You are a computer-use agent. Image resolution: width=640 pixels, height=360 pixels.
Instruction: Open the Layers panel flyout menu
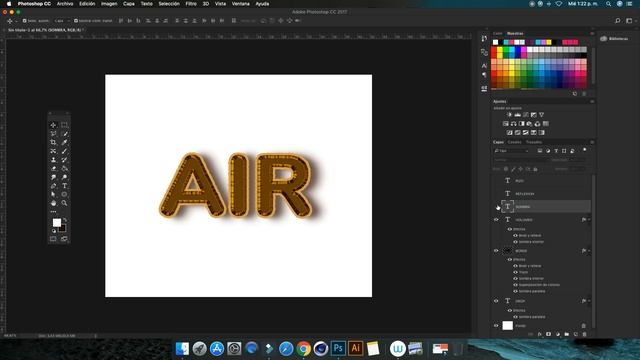point(592,142)
